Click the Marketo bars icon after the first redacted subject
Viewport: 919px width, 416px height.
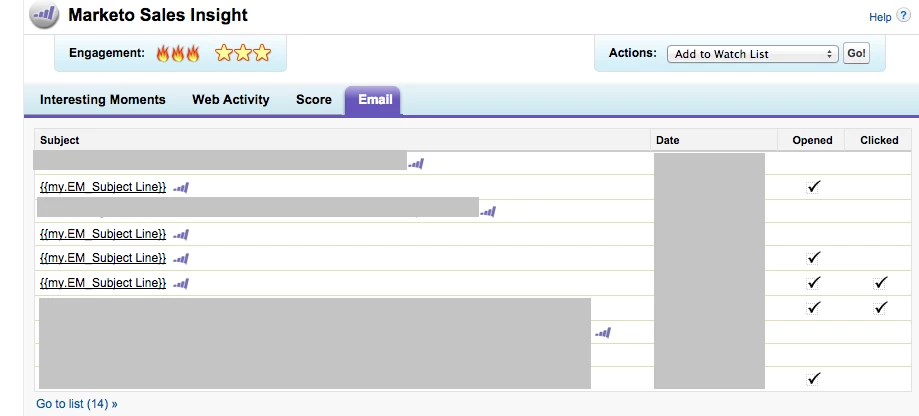pos(416,164)
